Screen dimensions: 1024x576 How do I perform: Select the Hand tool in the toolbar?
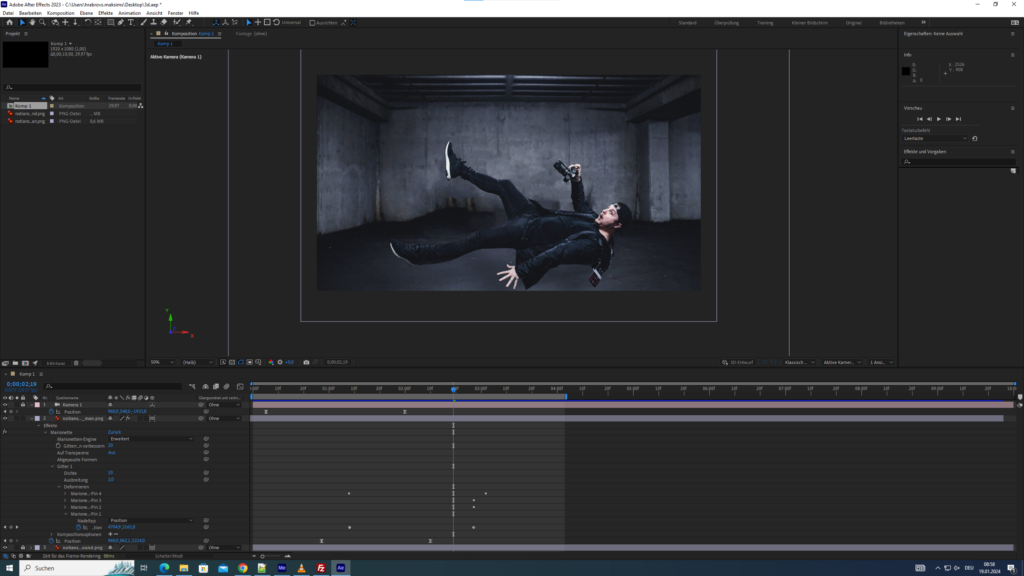(x=32, y=22)
